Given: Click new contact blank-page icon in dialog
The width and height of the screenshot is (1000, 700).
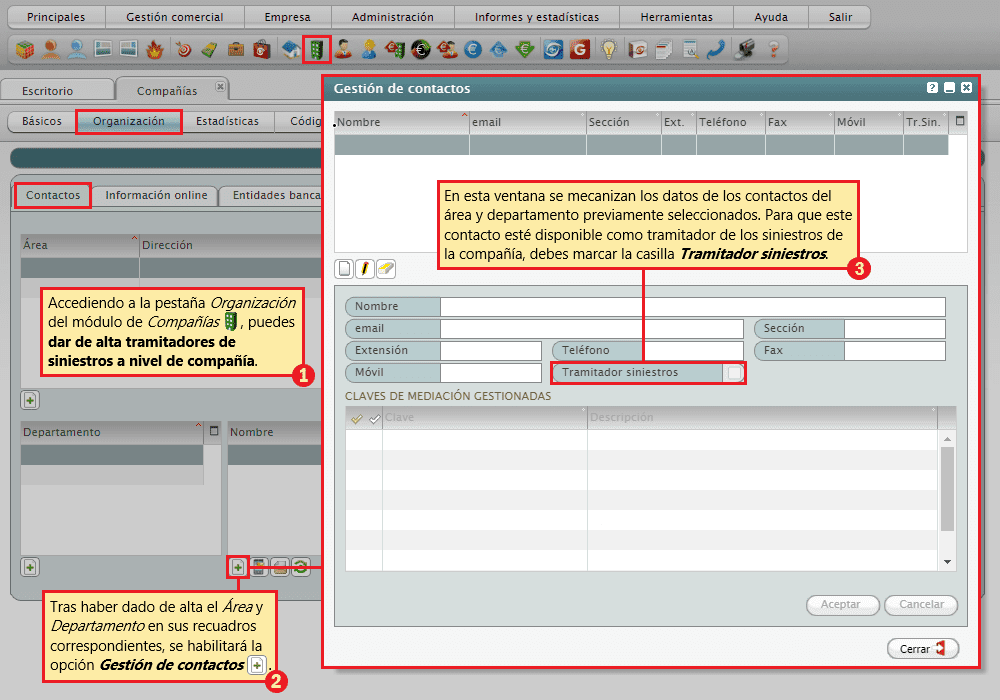Looking at the screenshot, I should coord(344,269).
